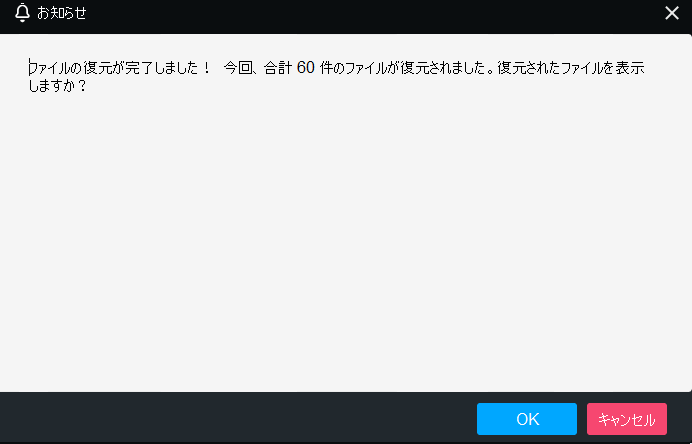Click the phrase ファイルの復元が完了しました！
The height and width of the screenshot is (444, 692).
120,68
